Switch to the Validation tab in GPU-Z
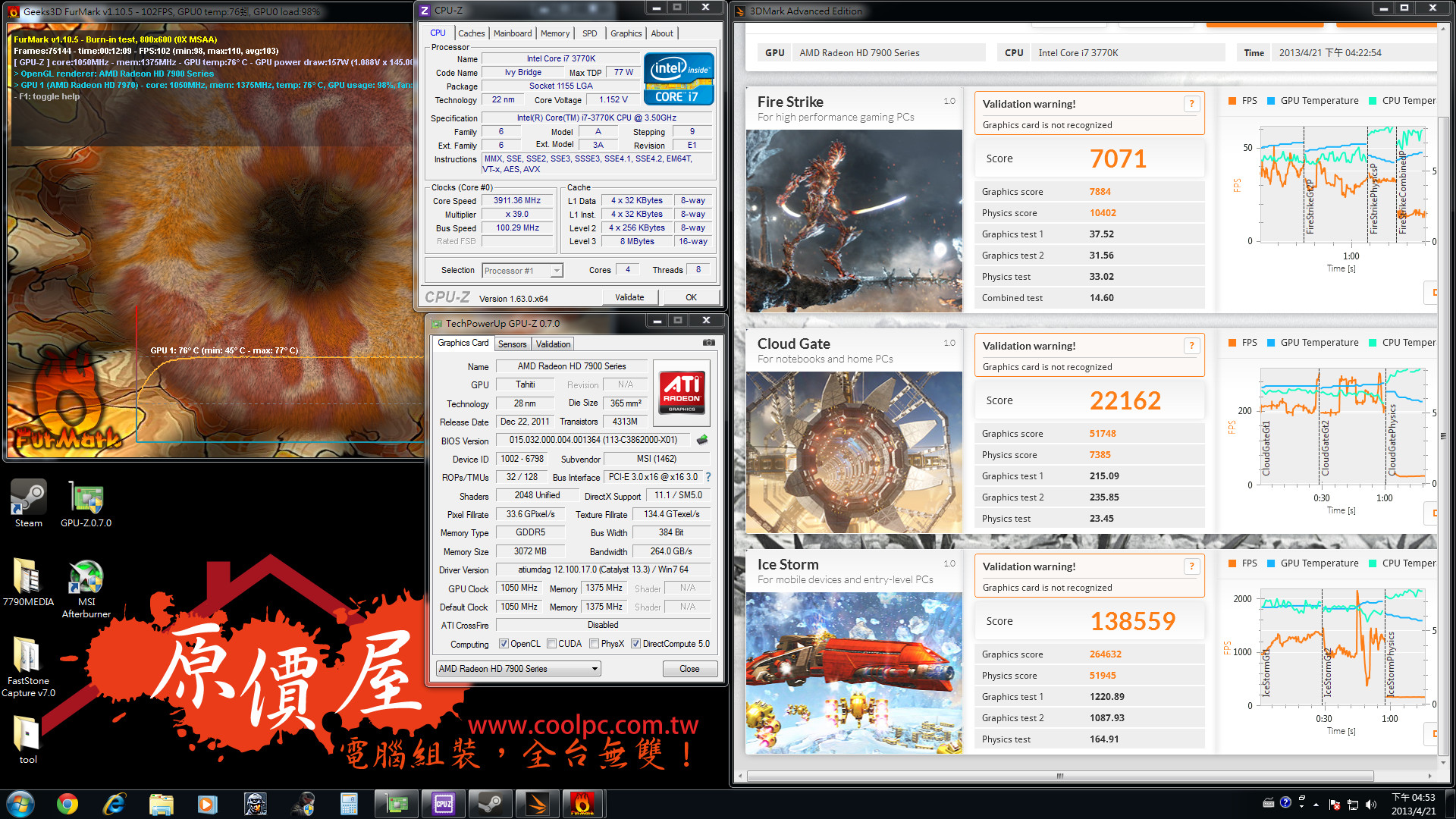The image size is (1456, 819). pos(553,344)
